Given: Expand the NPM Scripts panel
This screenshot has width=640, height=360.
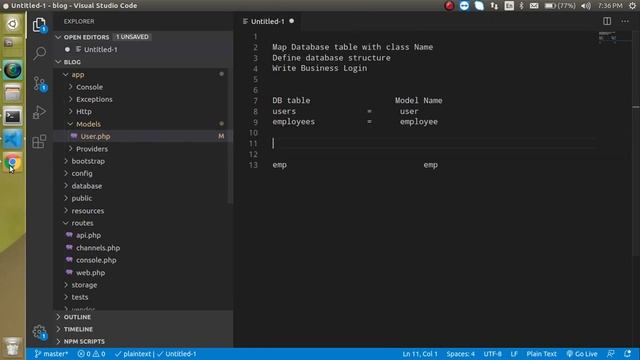Looking at the screenshot, I should 143,342.
